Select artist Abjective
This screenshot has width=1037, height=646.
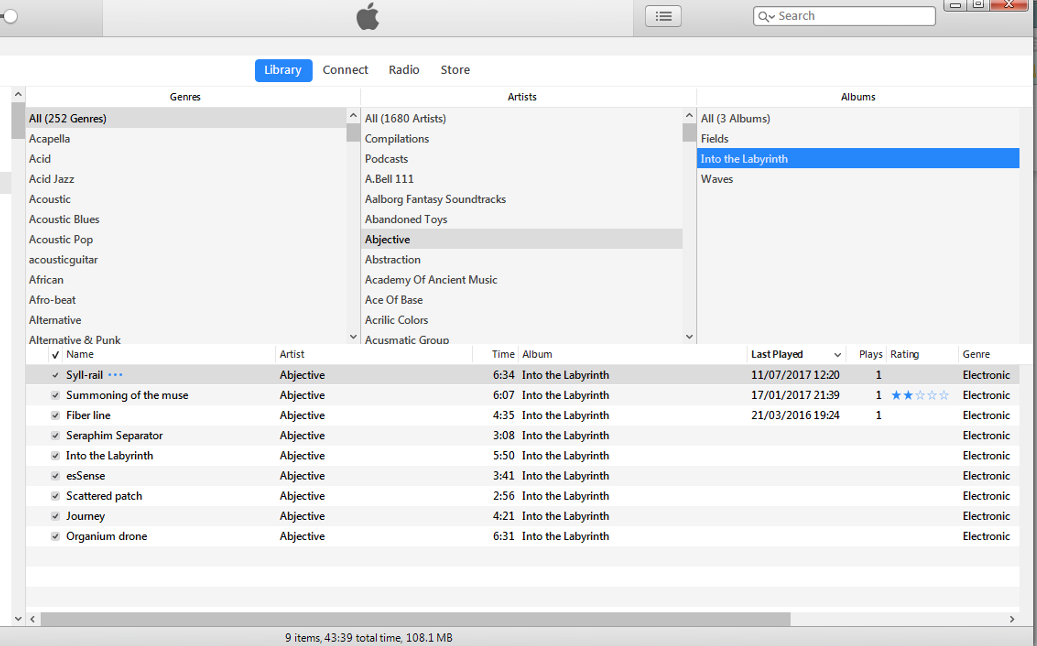point(522,239)
